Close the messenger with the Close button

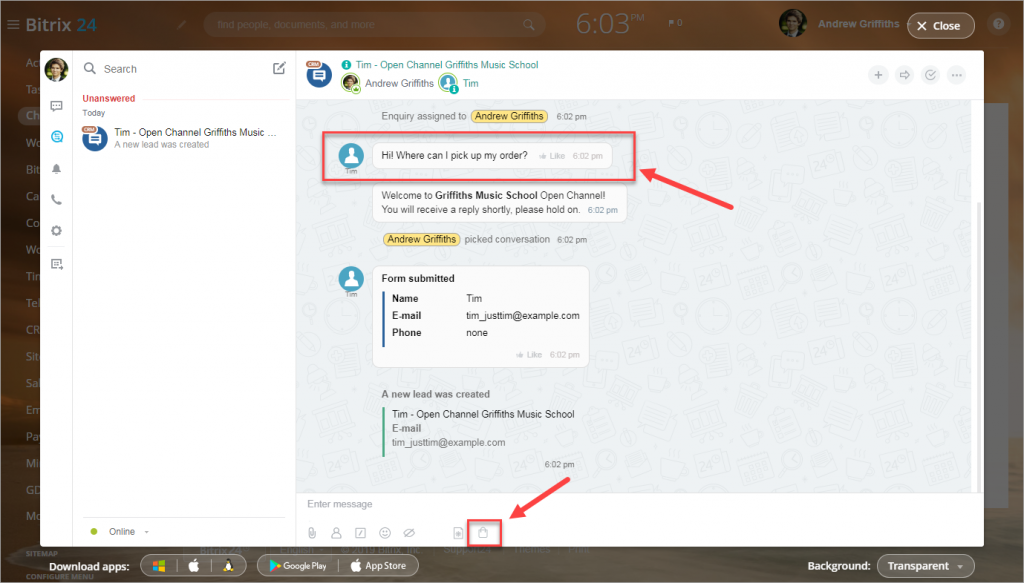(940, 26)
